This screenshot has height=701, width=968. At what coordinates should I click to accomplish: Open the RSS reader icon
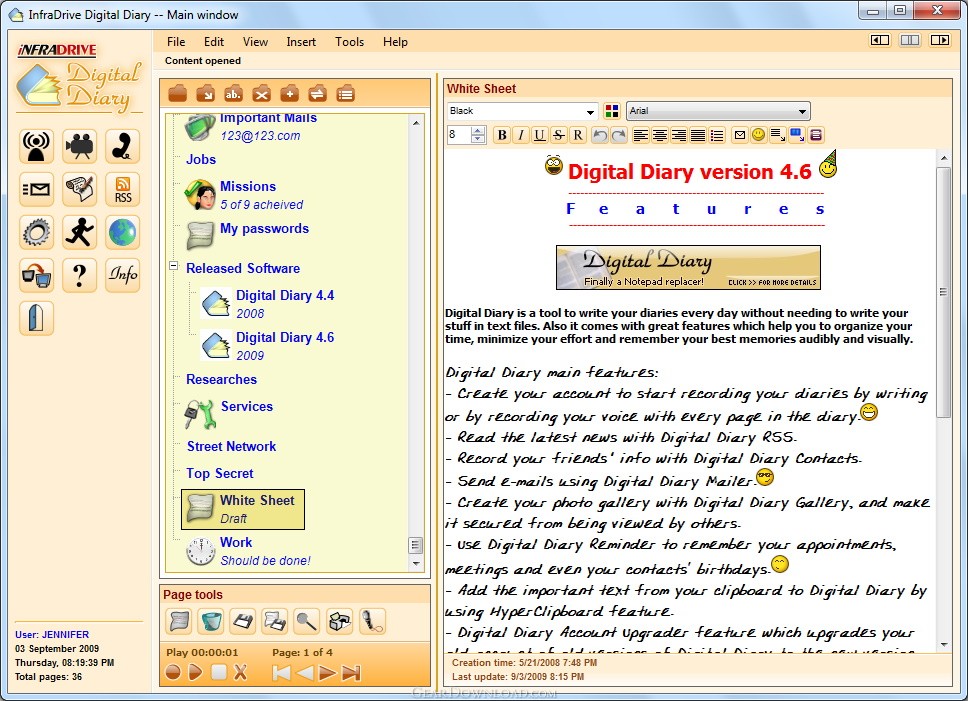tap(122, 189)
